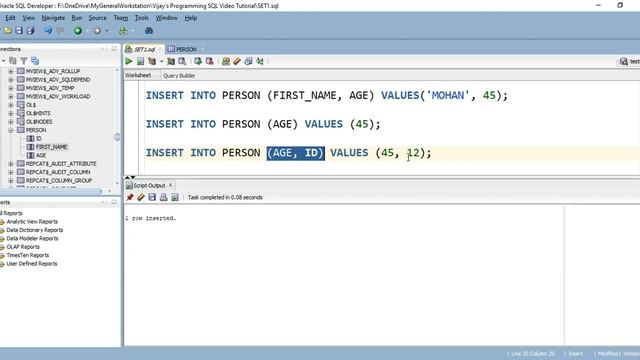This screenshot has height=360, width=640.
Task: Click the SQL Worksheet connection icon in main toolbar
Action: 122,31
